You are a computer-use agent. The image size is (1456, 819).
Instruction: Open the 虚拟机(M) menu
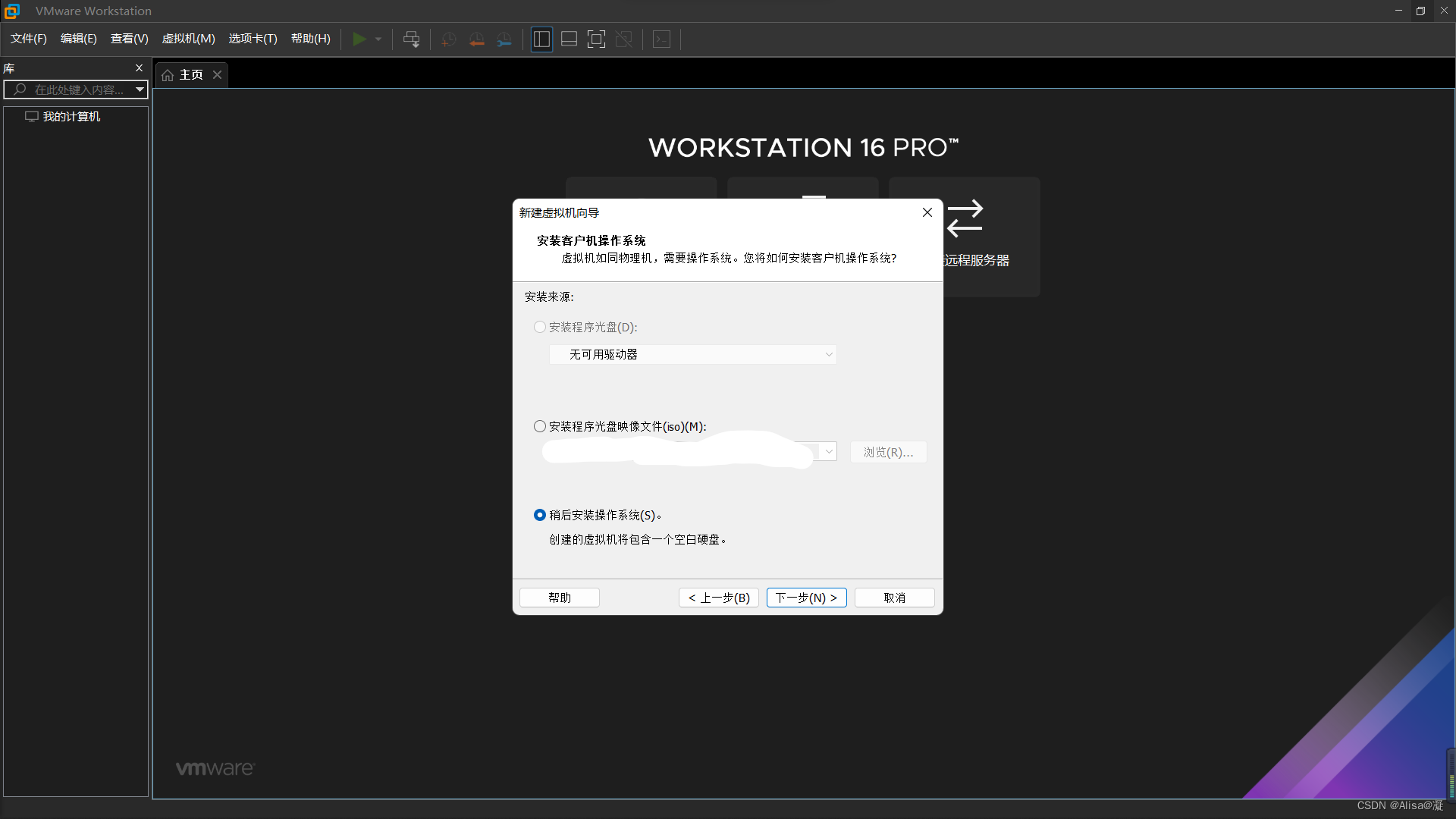[188, 39]
